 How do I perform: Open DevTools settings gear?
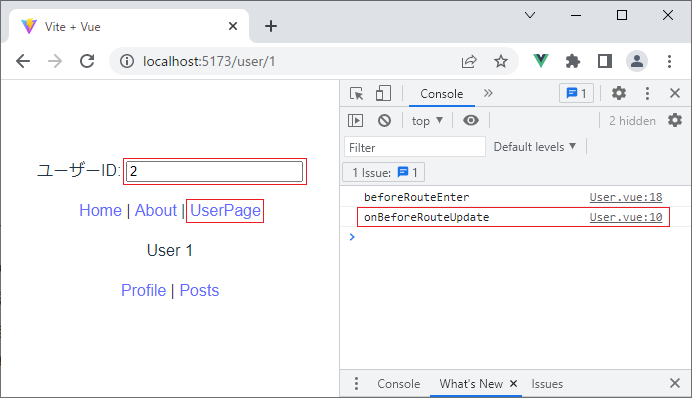pyautogui.click(x=619, y=93)
